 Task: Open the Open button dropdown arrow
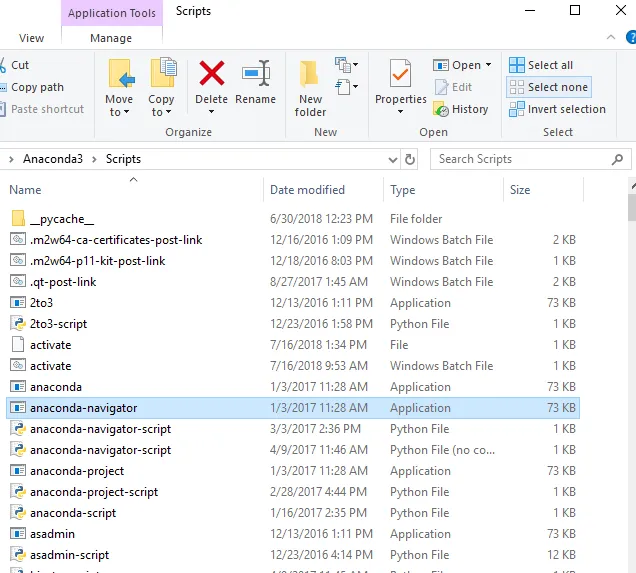click(488, 64)
